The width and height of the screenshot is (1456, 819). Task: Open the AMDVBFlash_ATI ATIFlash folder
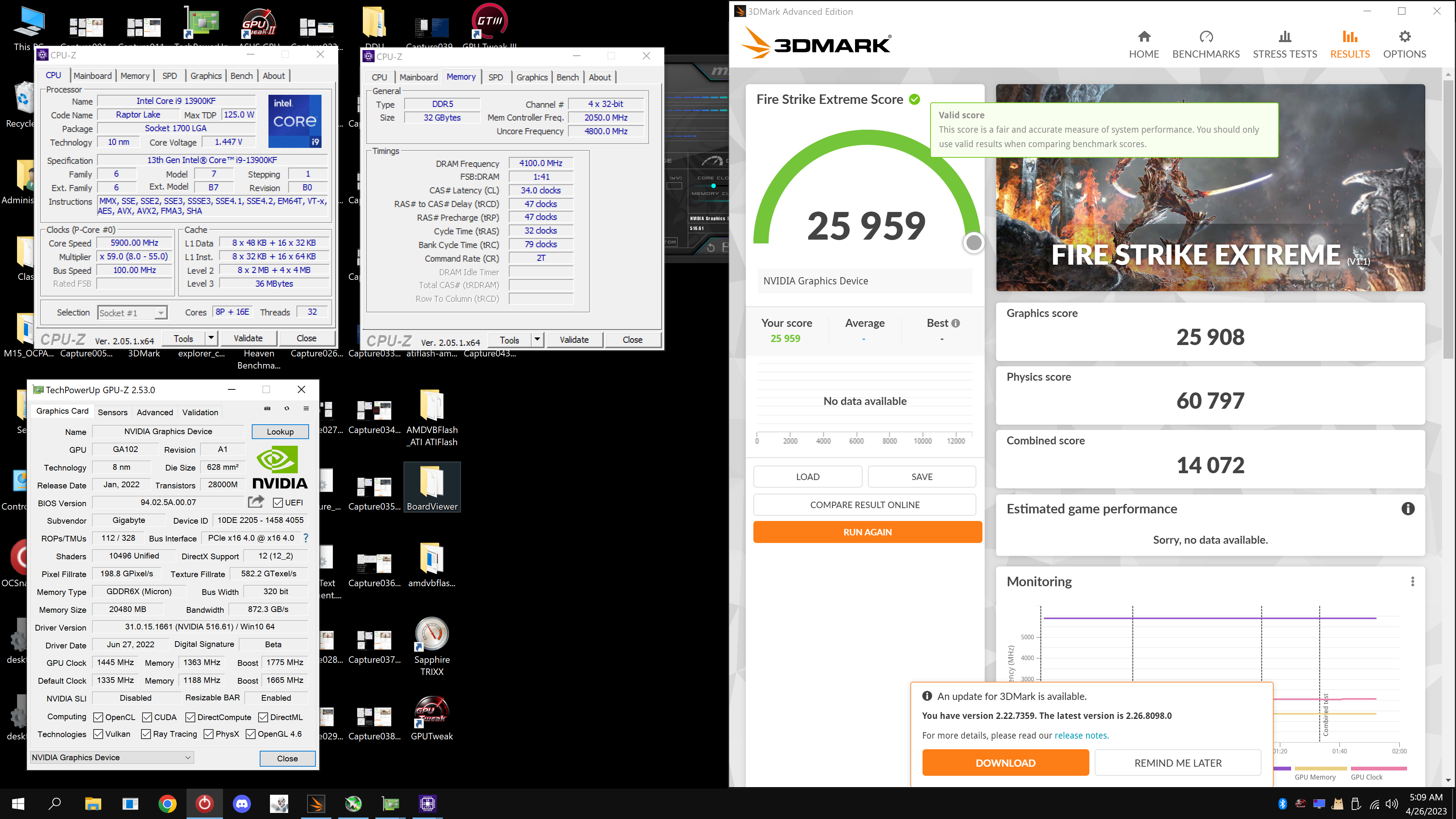[x=432, y=418]
